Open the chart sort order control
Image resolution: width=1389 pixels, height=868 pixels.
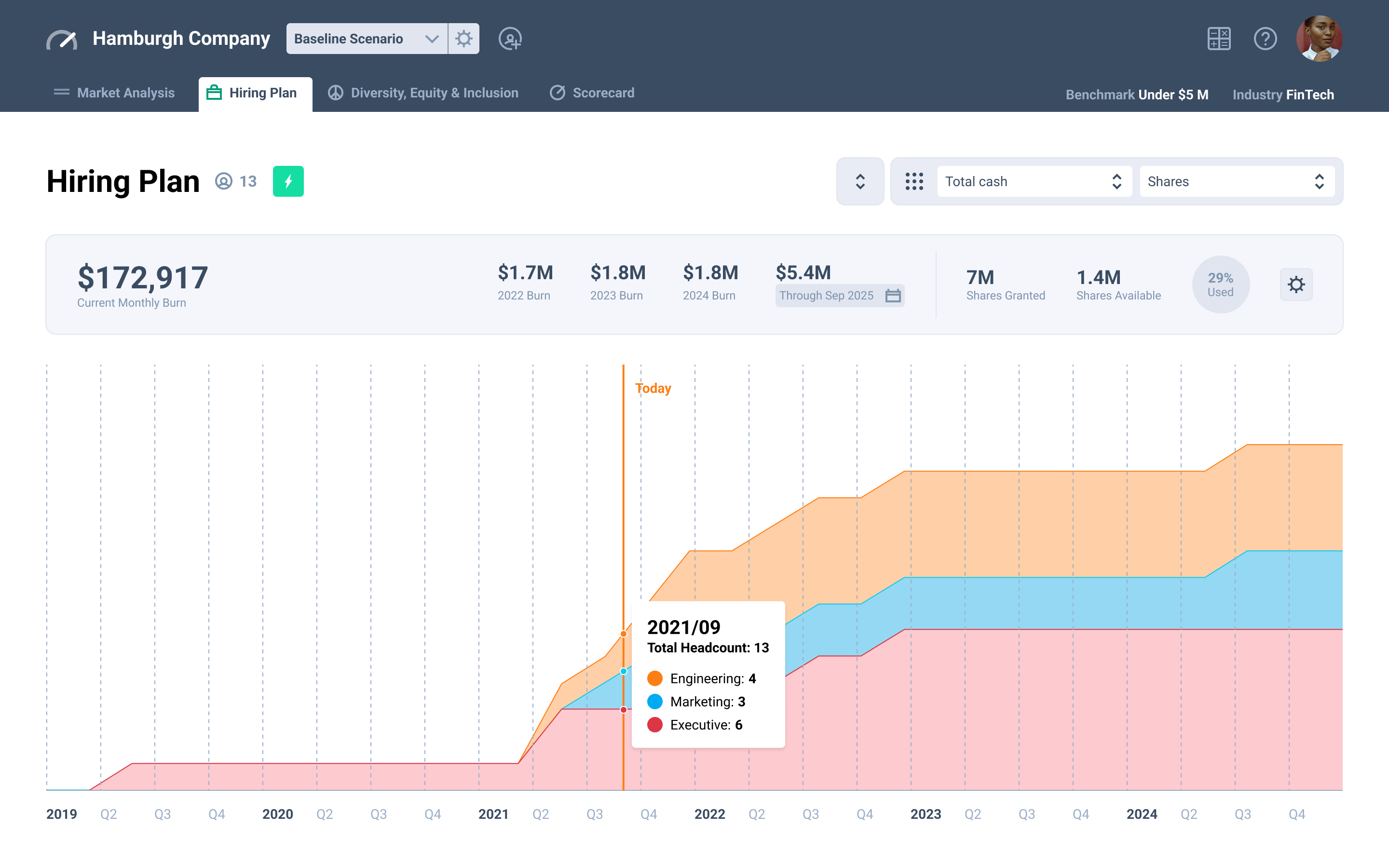(860, 181)
